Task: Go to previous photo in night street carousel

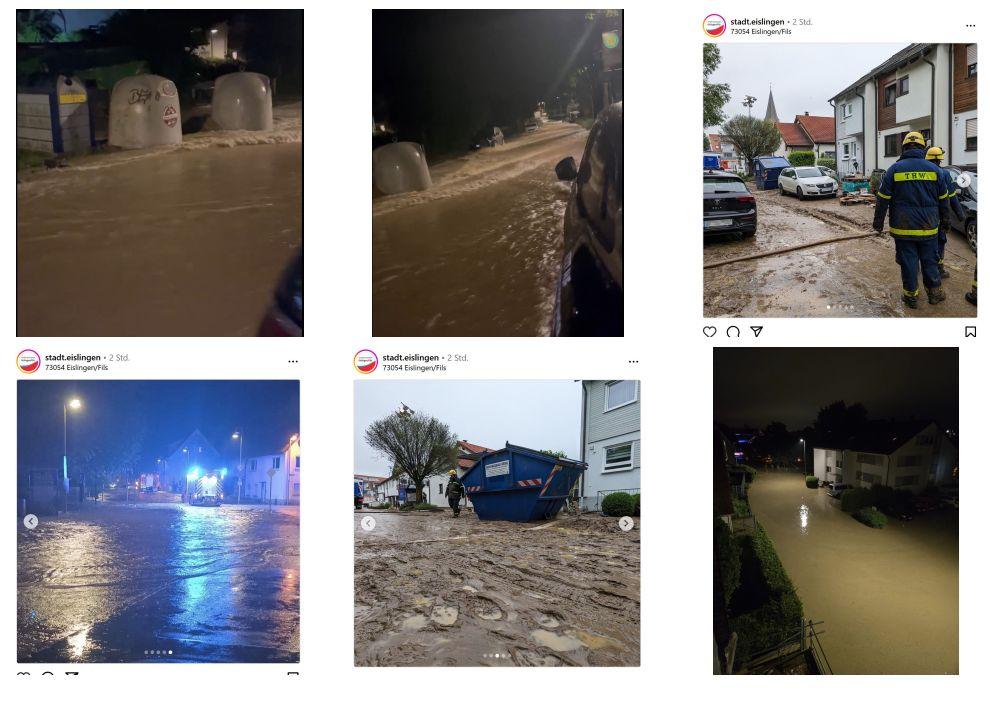Action: 31,521
